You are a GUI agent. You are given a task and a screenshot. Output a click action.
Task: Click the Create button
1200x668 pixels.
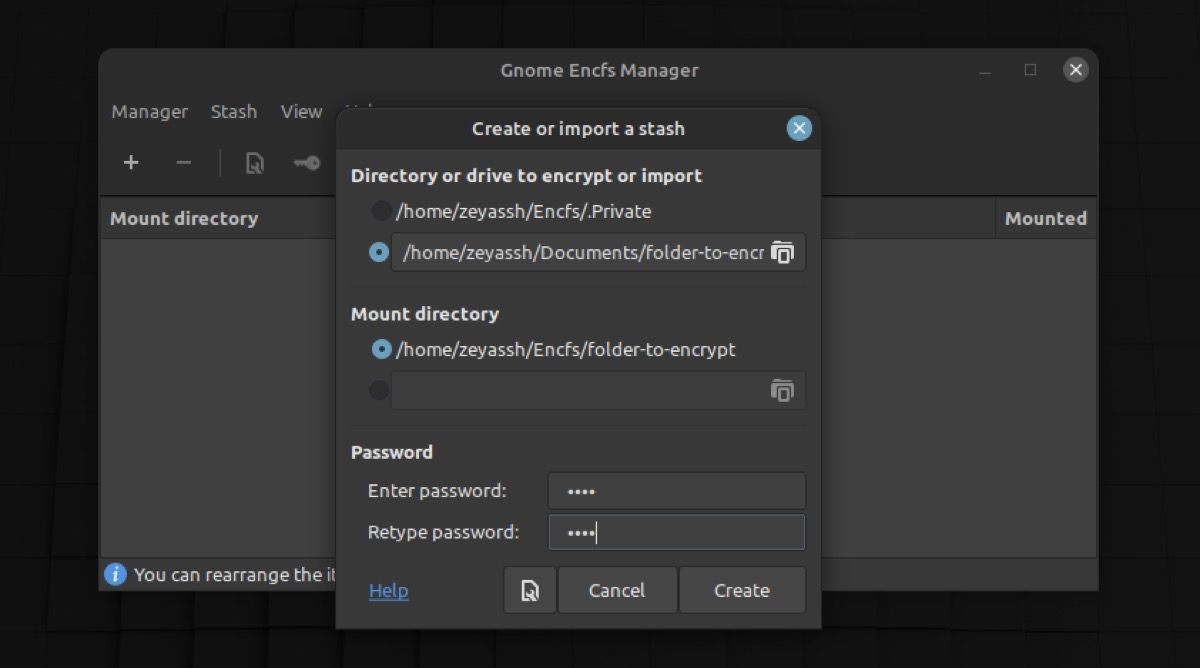[742, 590]
